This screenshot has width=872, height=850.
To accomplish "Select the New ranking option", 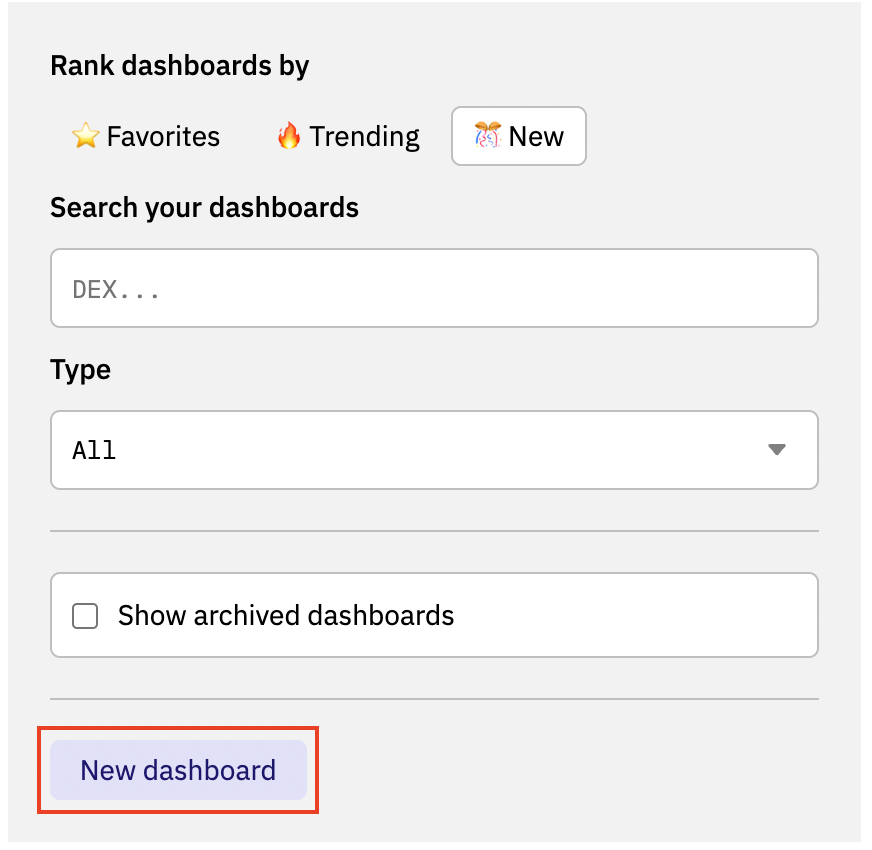I will pyautogui.click(x=519, y=136).
